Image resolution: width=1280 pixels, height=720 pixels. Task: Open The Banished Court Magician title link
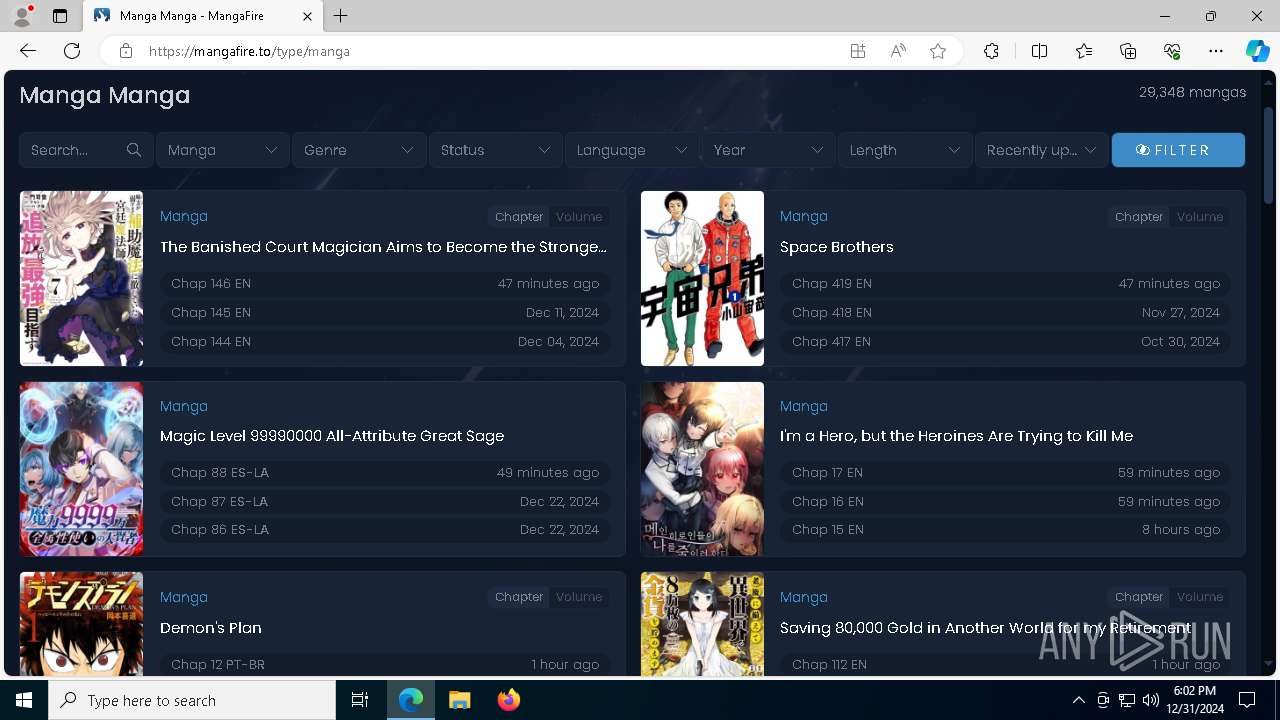point(383,247)
